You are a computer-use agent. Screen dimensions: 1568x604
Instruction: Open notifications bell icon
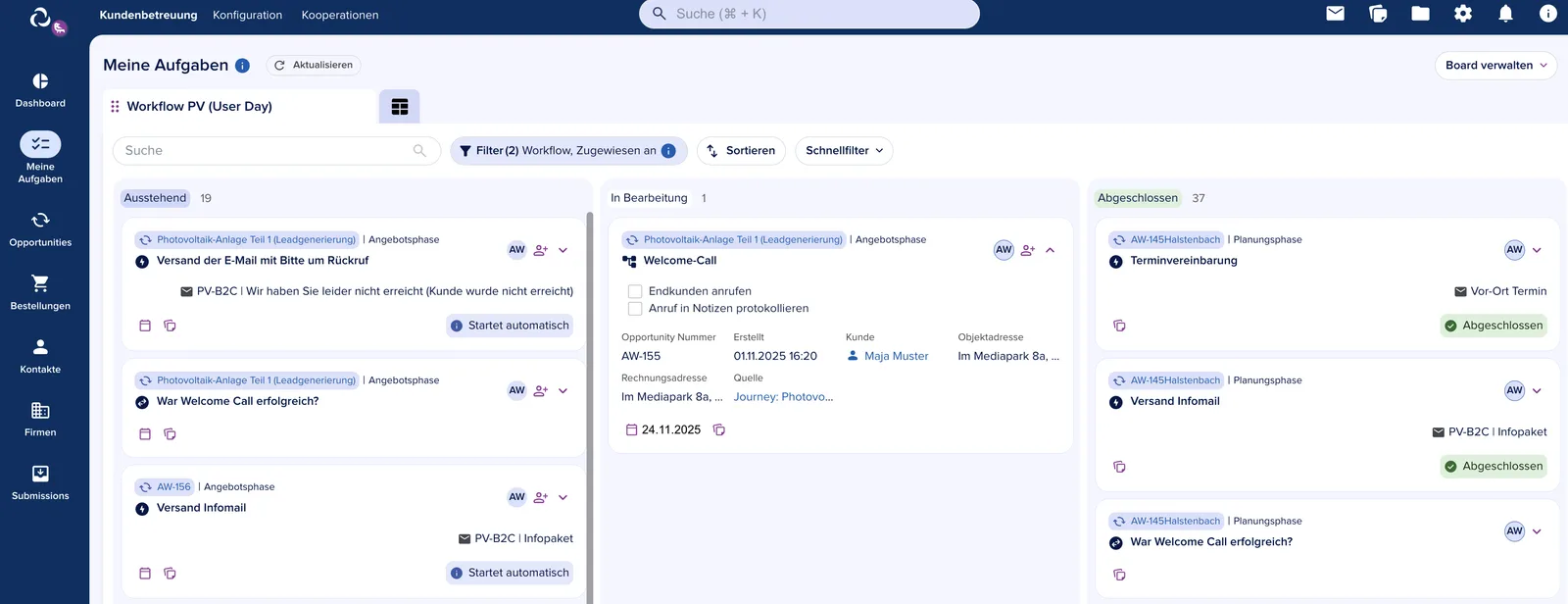pos(1505,14)
